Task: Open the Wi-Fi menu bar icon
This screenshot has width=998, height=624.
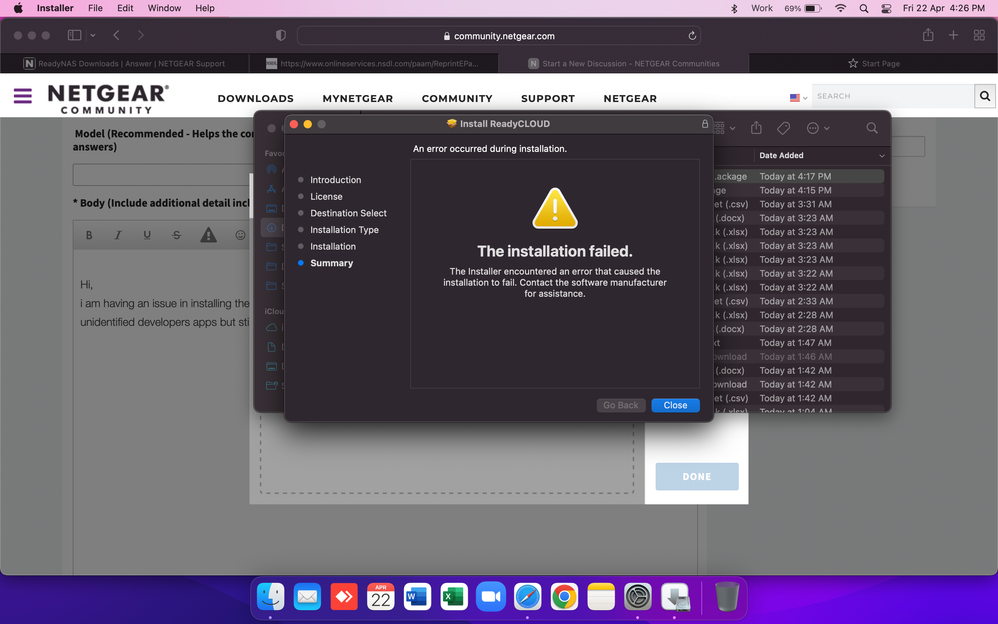Action: coord(841,8)
